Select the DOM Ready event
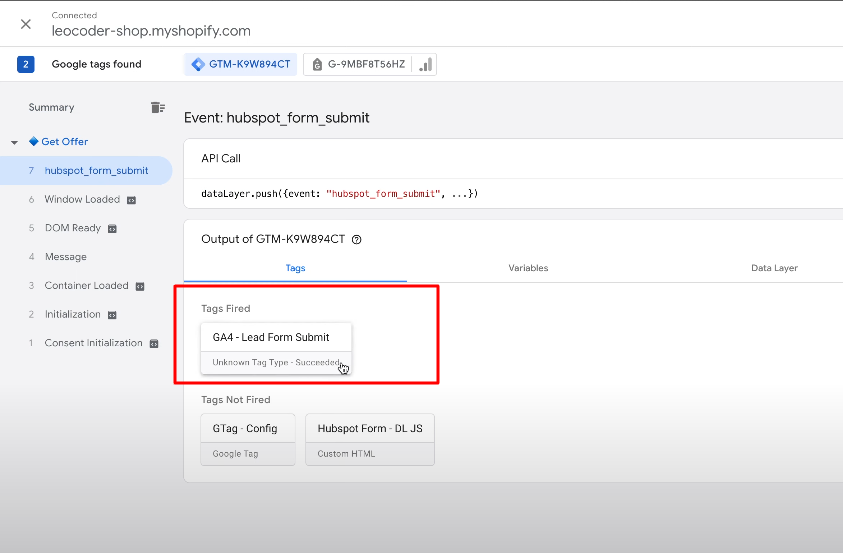Image resolution: width=843 pixels, height=553 pixels. click(73, 228)
